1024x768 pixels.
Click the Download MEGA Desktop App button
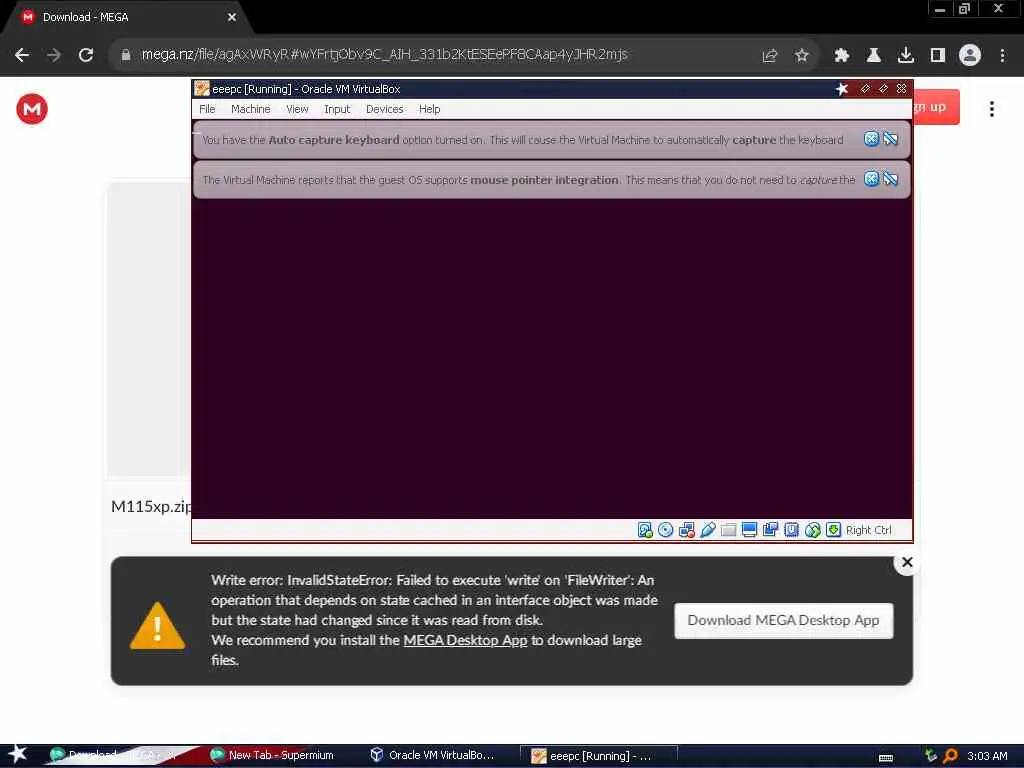point(783,620)
